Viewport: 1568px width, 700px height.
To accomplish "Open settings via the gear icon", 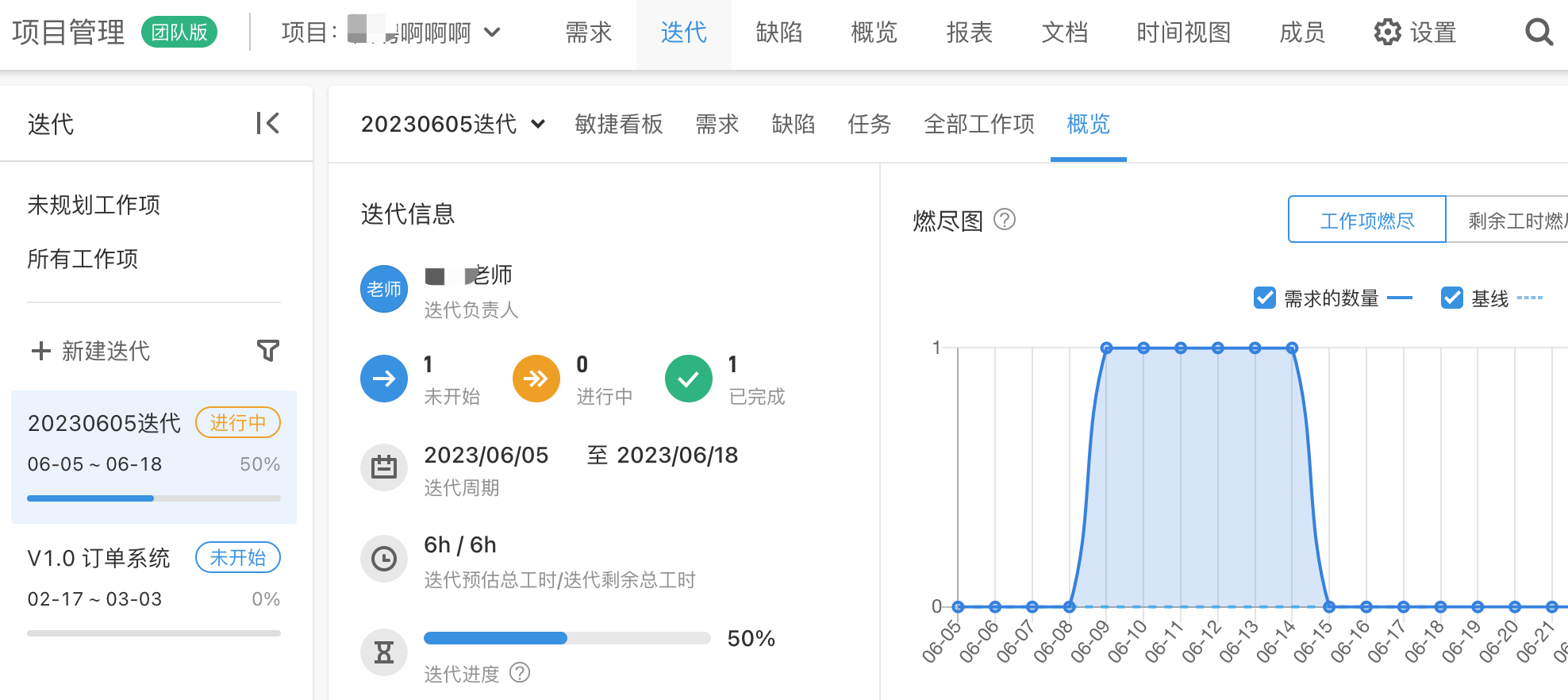I will click(1387, 33).
